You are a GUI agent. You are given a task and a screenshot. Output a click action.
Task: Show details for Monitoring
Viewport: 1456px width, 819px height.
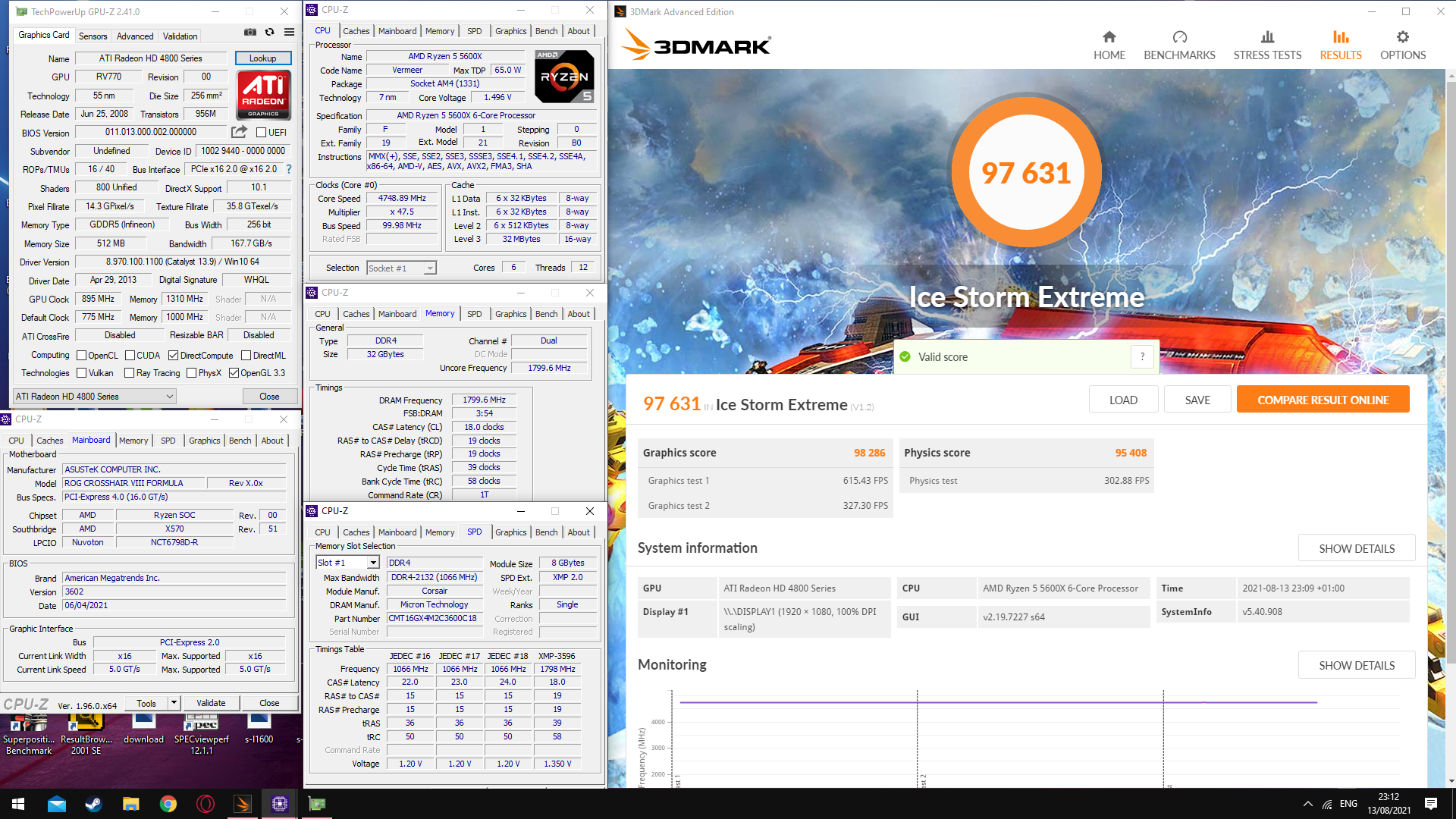coord(1357,665)
